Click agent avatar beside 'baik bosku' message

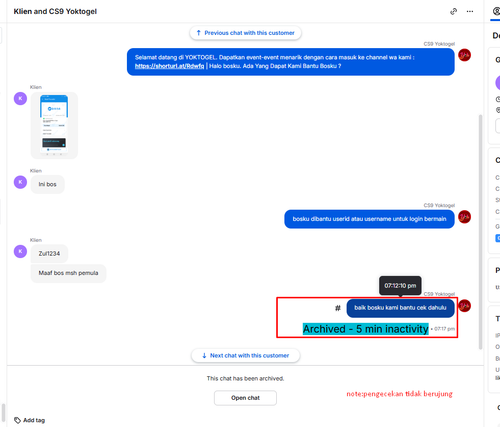464,306
